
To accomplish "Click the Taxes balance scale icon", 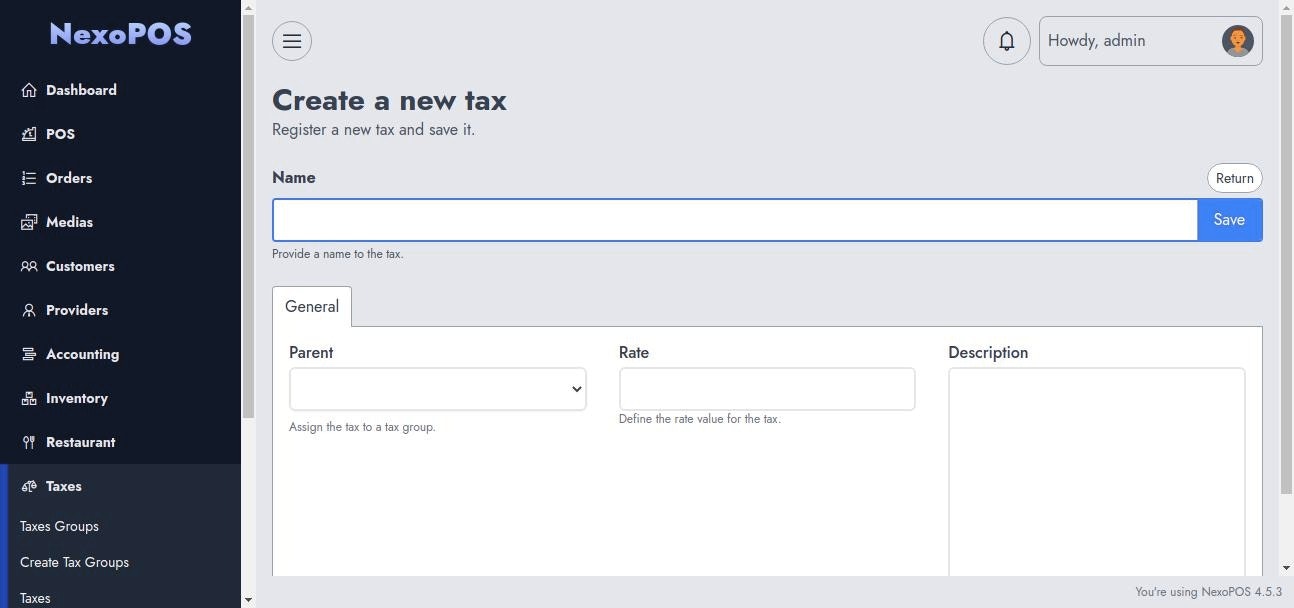I will (29, 486).
